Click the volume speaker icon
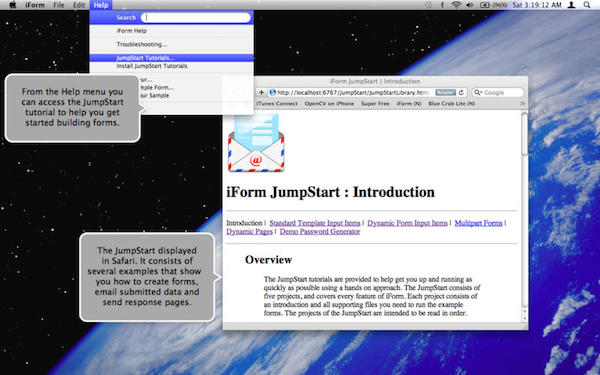Viewport: 600px width, 375px height. [x=470, y=5]
